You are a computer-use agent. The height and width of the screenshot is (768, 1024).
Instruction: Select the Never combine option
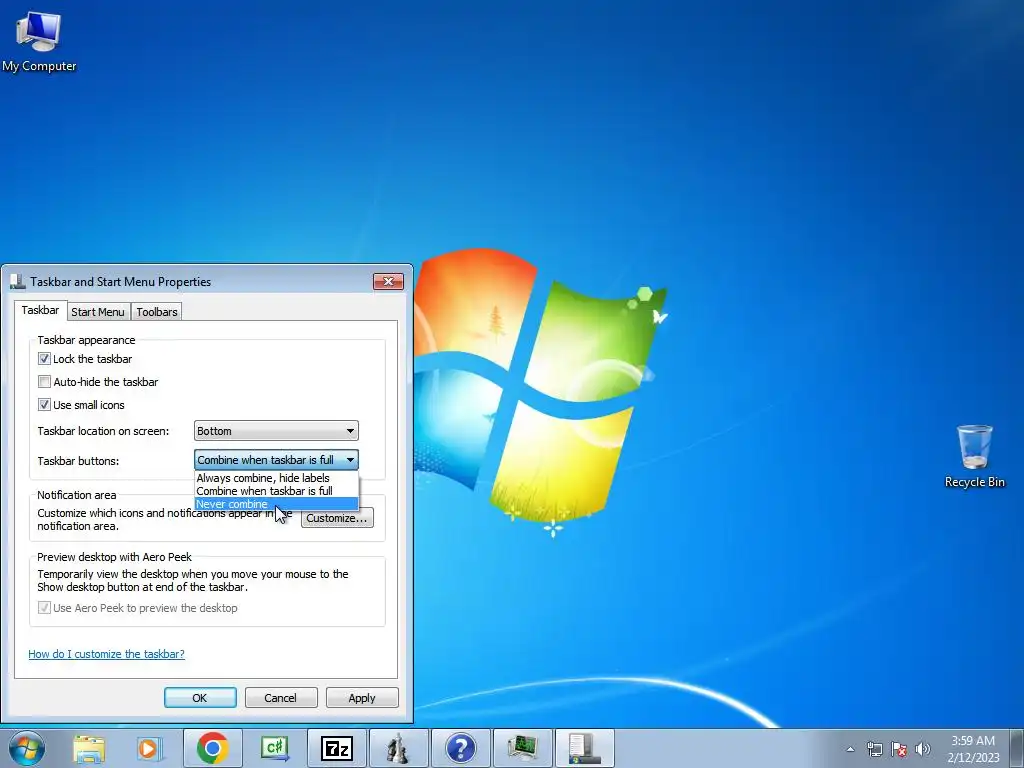[276, 504]
